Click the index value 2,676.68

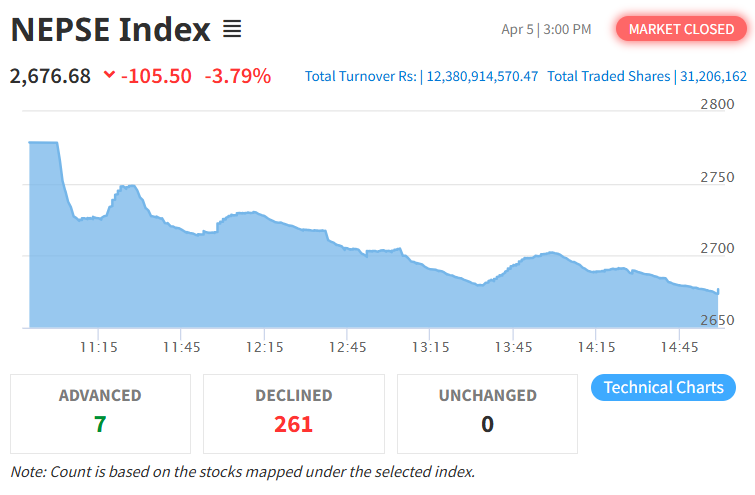click(x=51, y=76)
